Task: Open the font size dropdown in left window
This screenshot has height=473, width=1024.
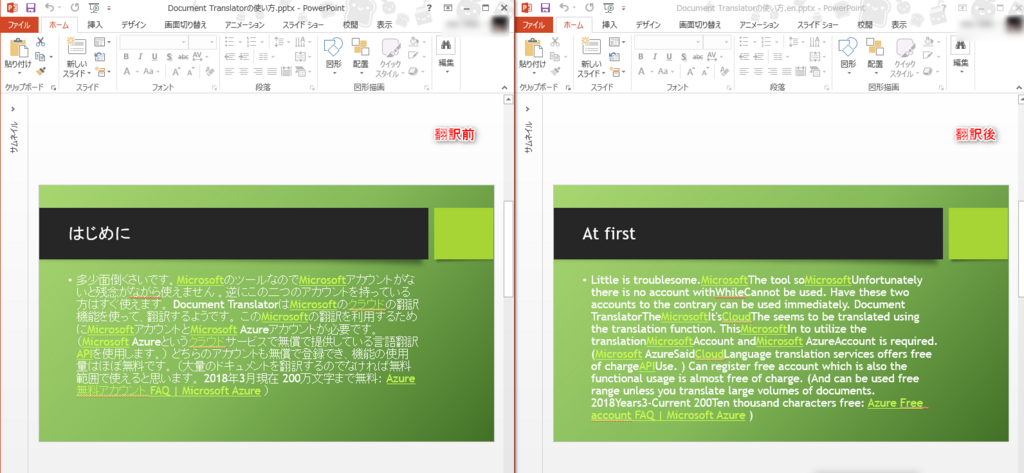Action: tap(211, 42)
